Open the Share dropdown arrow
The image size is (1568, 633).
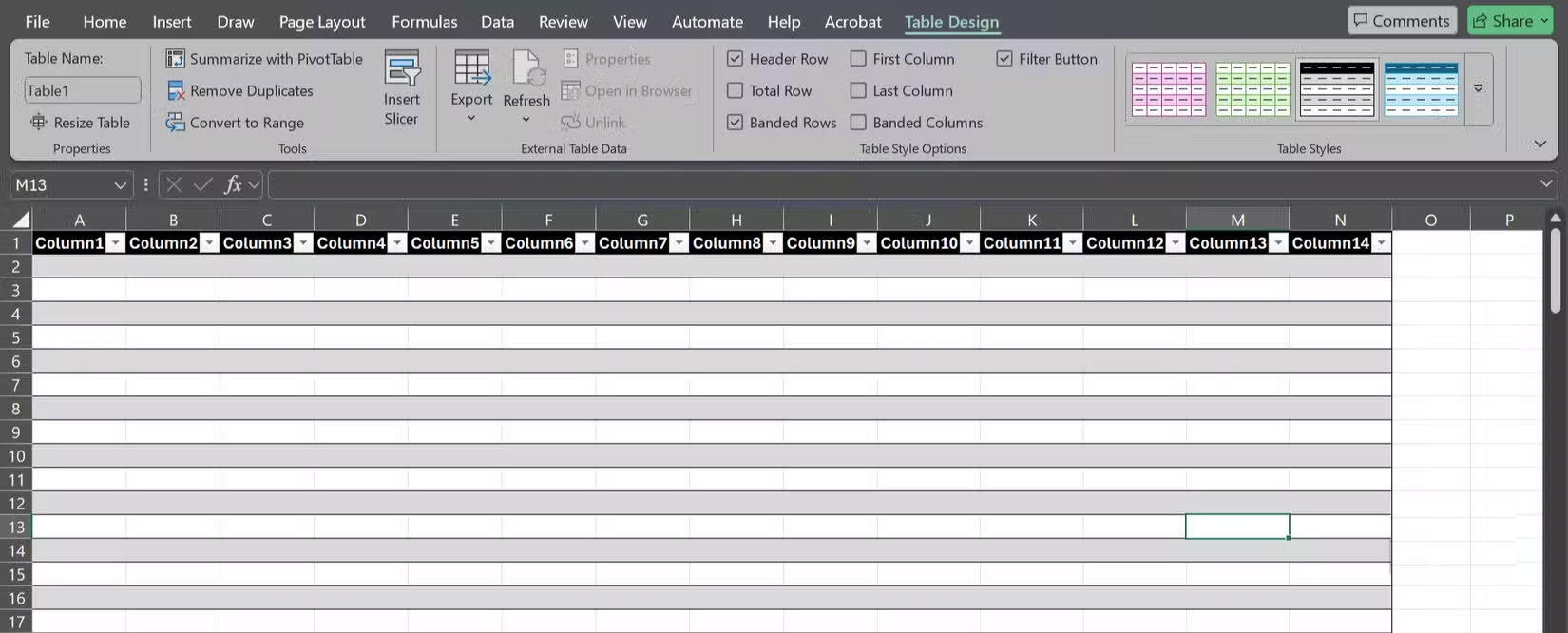(1544, 21)
